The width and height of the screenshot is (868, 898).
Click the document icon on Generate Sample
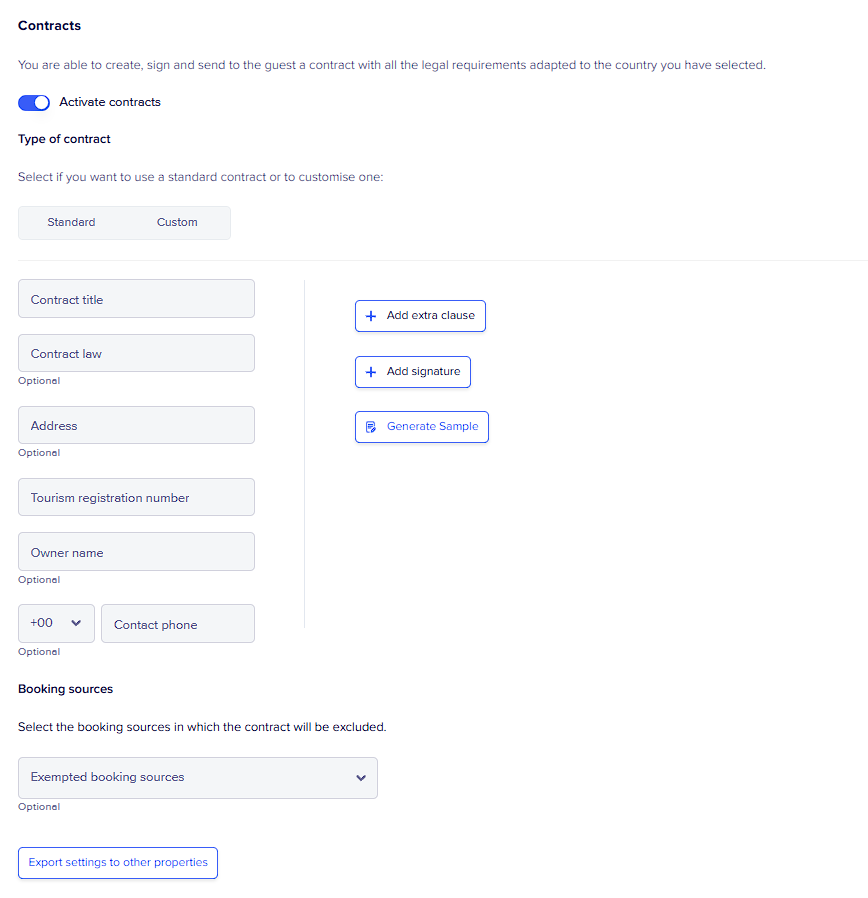371,427
